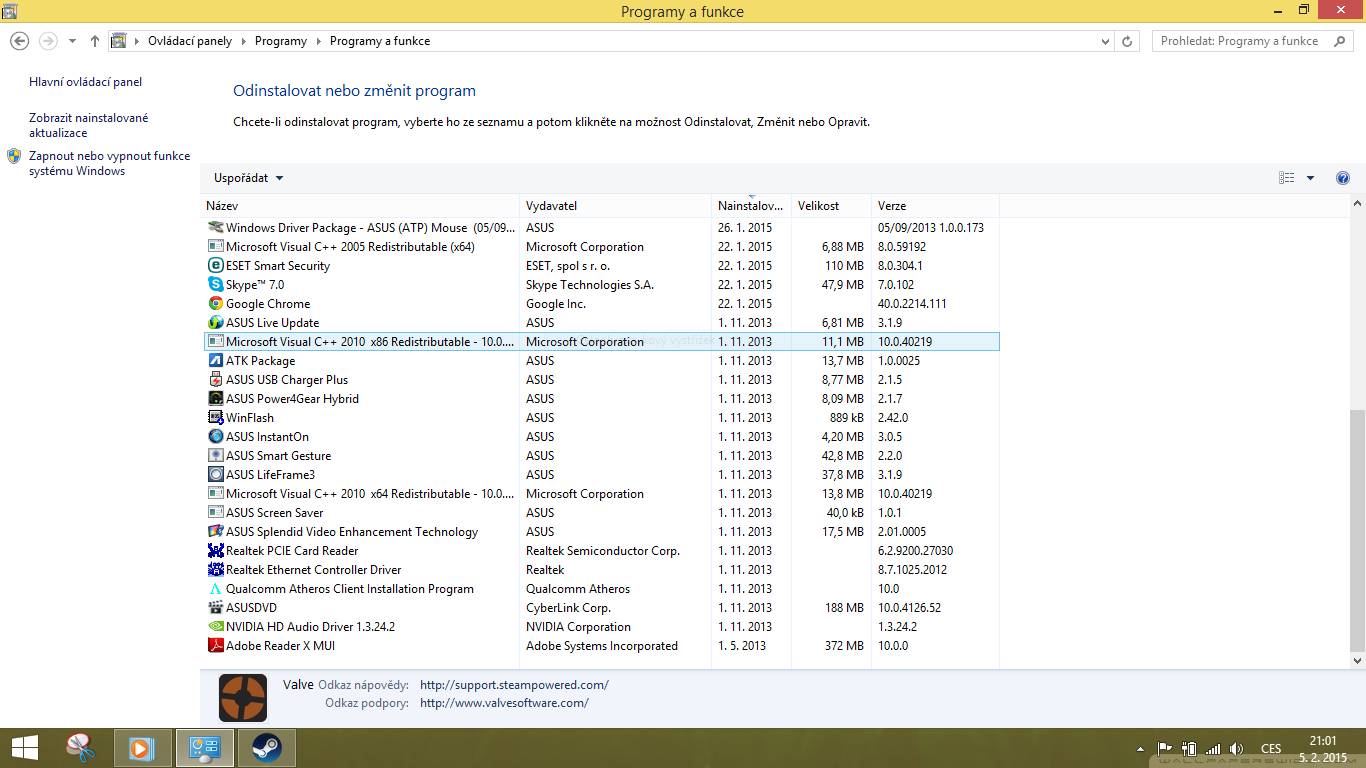Click the program list scrollbar thumb

tap(1357, 530)
